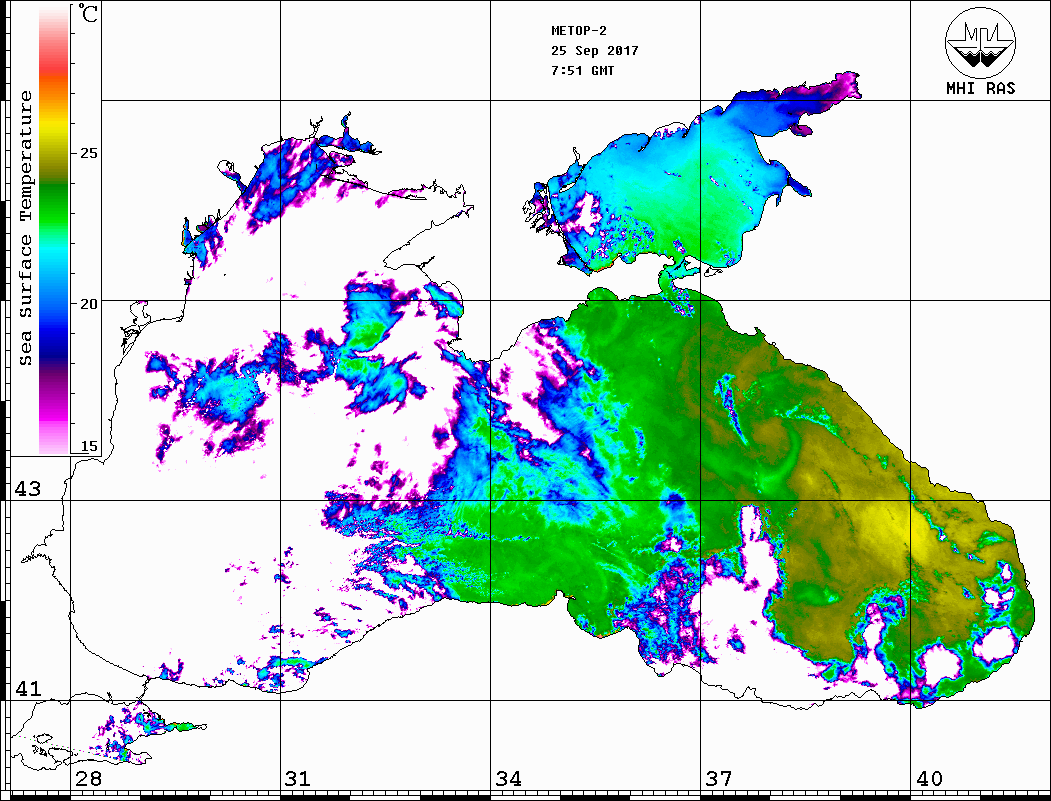Click the '20' temperature scale tick
Screen dimensions: 1051x801
(88, 304)
